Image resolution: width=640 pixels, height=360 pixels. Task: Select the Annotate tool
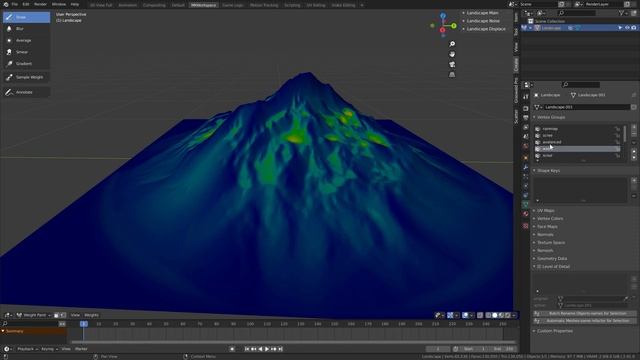tap(27, 92)
